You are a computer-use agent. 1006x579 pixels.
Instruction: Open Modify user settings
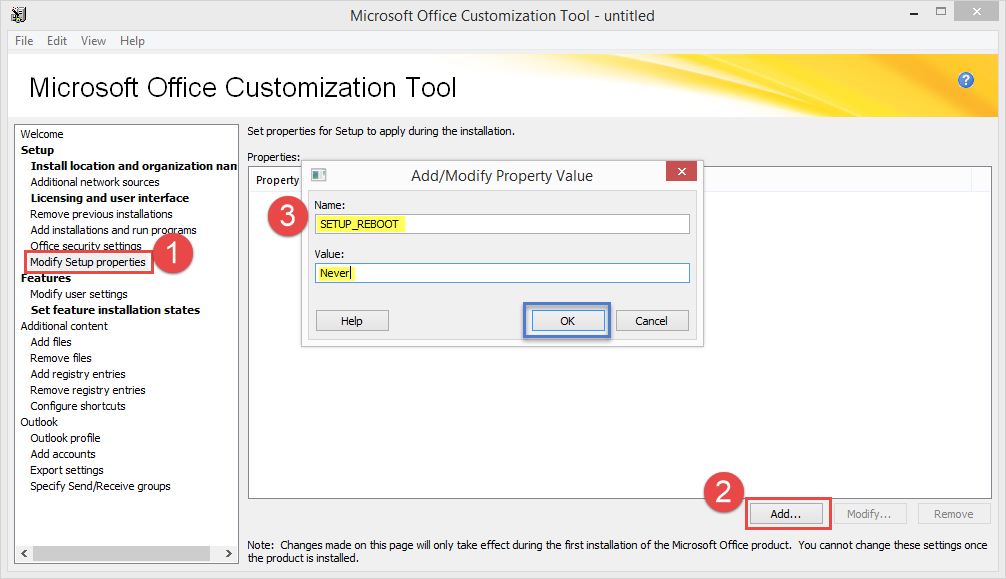click(x=79, y=294)
